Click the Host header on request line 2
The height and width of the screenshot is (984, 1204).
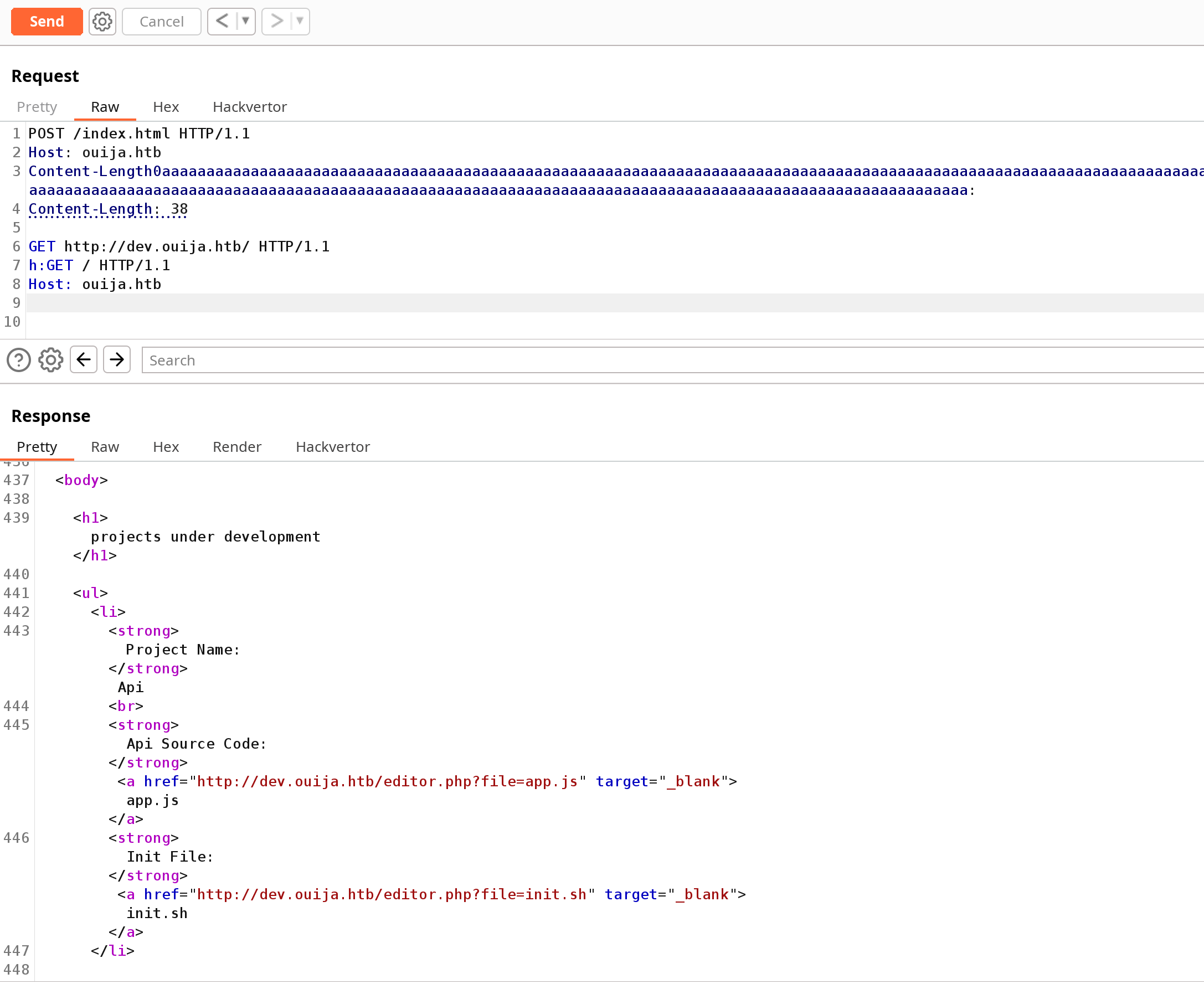(95, 152)
